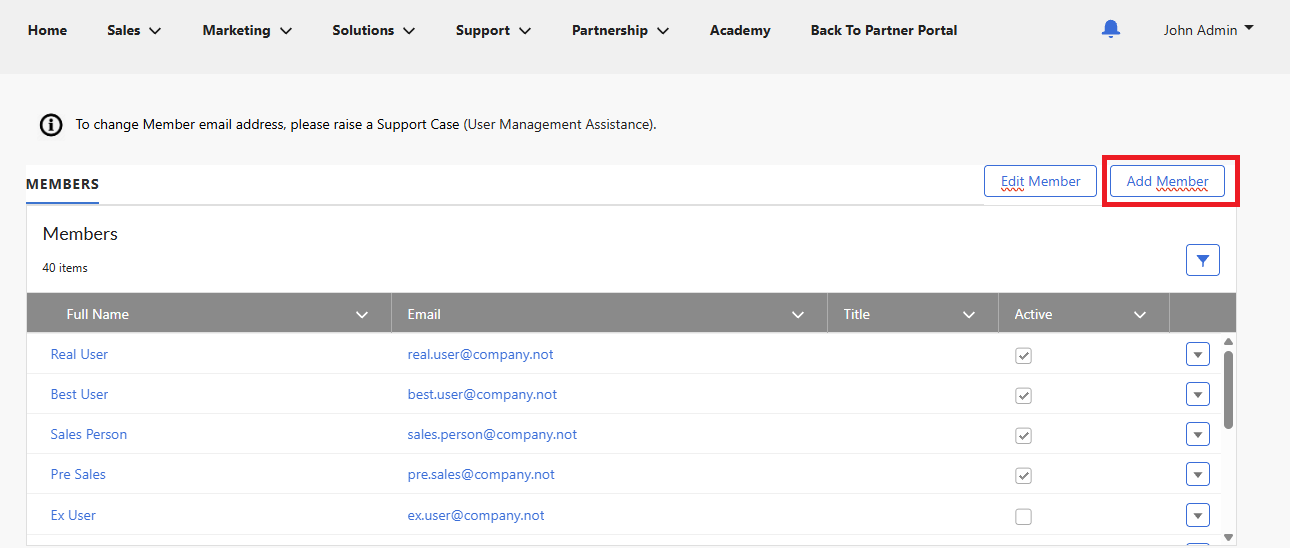Click the members table scrollbar thumb

pyautogui.click(x=1229, y=390)
